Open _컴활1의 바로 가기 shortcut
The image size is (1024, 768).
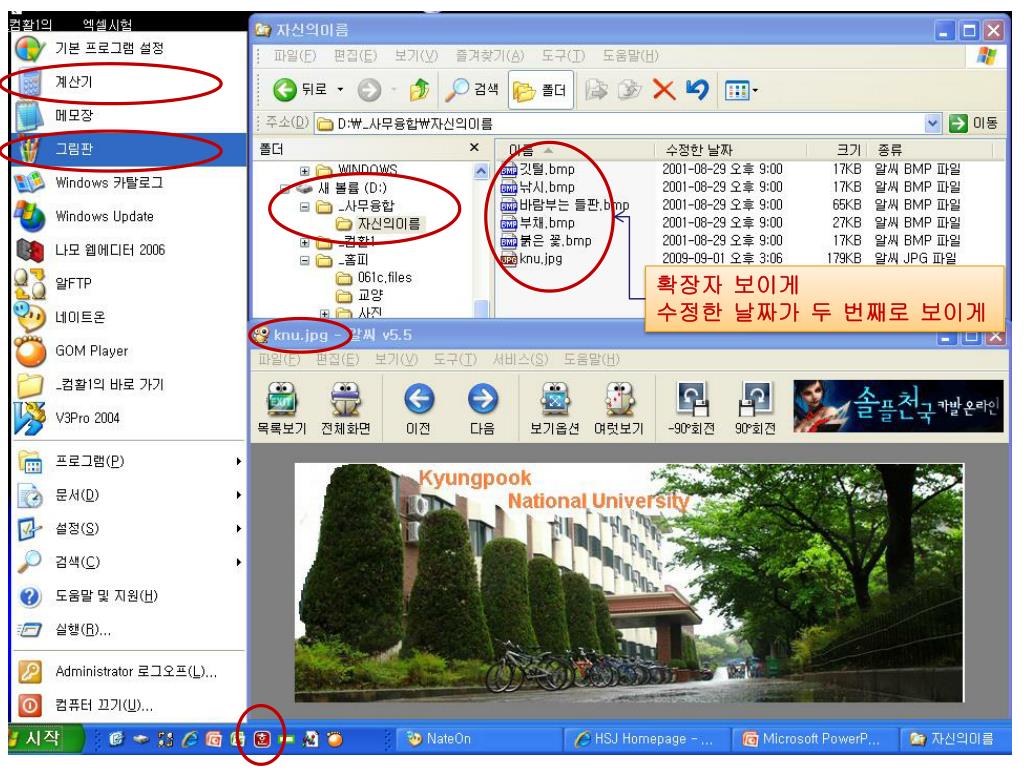[128, 385]
